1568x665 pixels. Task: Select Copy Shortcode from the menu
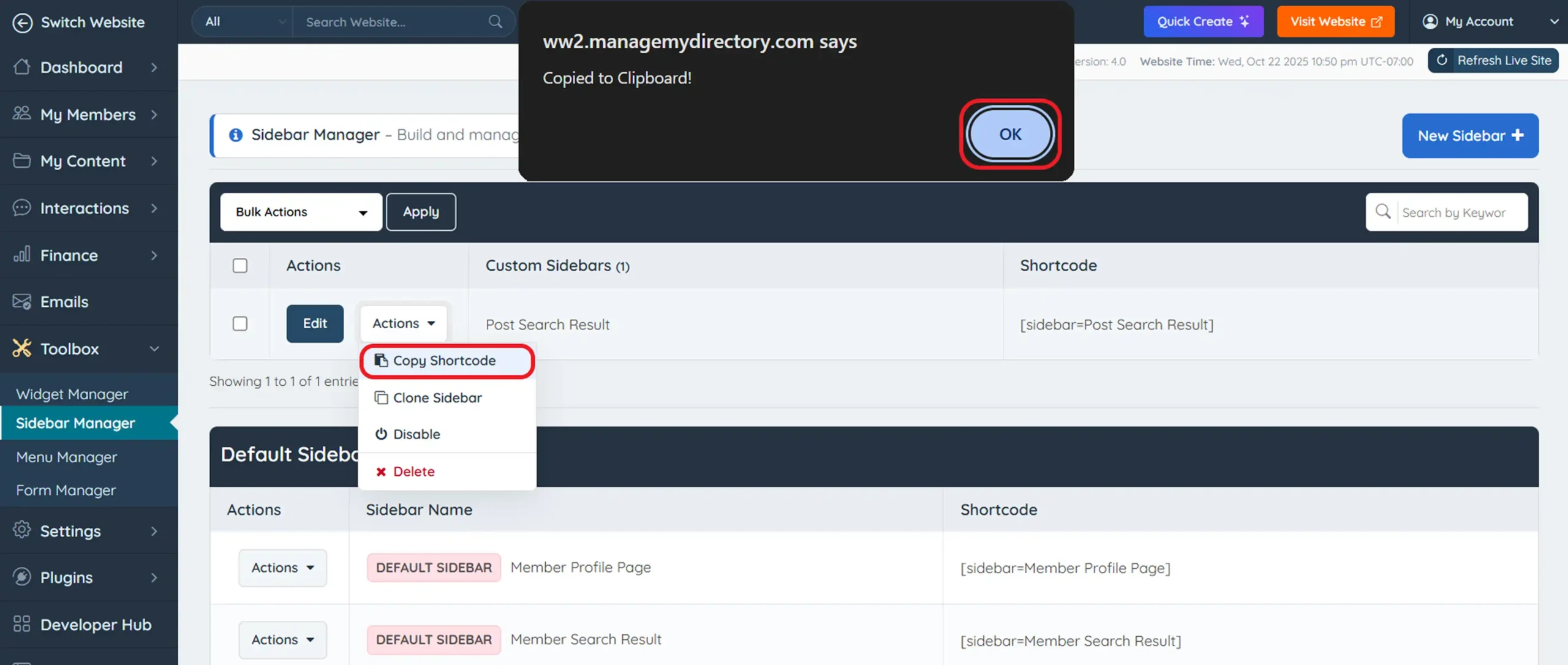point(445,361)
